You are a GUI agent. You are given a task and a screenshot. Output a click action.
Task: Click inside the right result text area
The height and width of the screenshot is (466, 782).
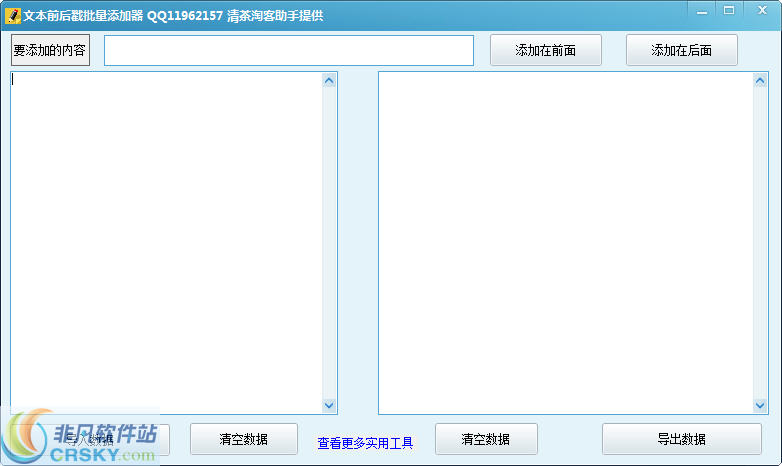[566, 243]
